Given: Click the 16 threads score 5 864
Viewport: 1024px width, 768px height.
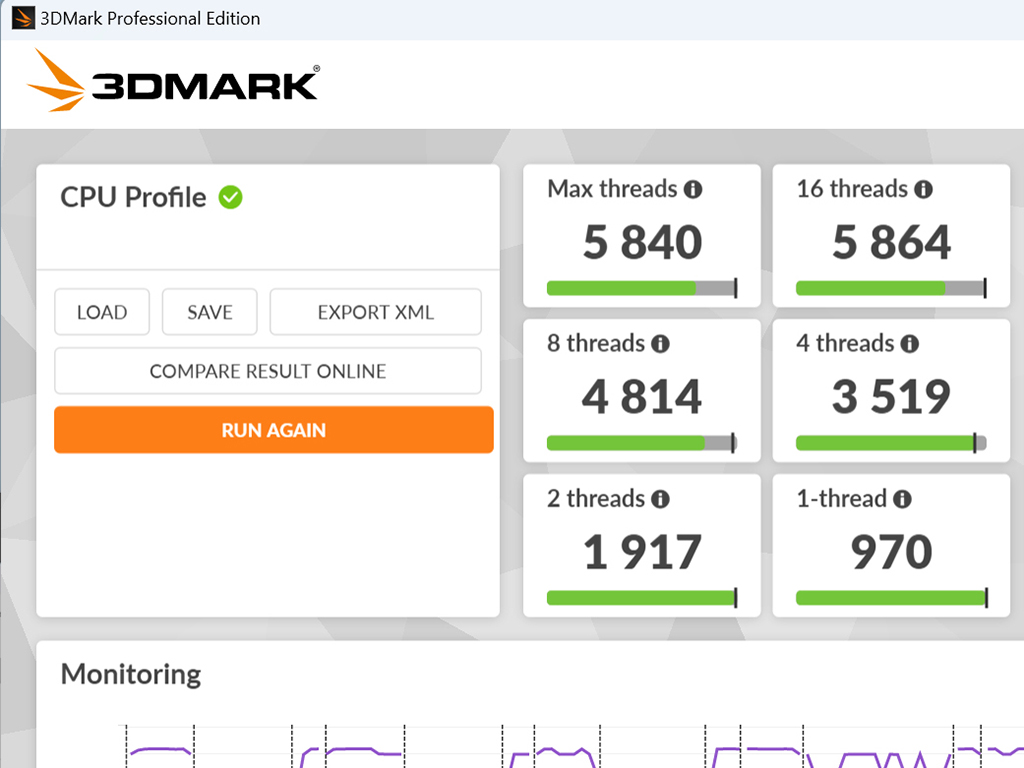Looking at the screenshot, I should (x=891, y=242).
